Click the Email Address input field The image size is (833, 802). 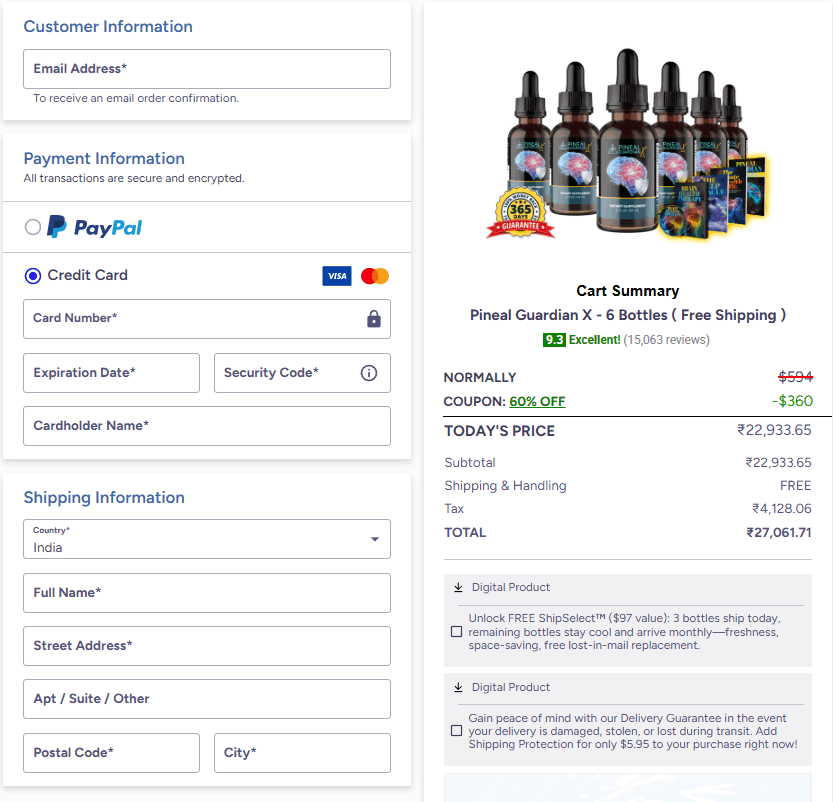tap(206, 68)
